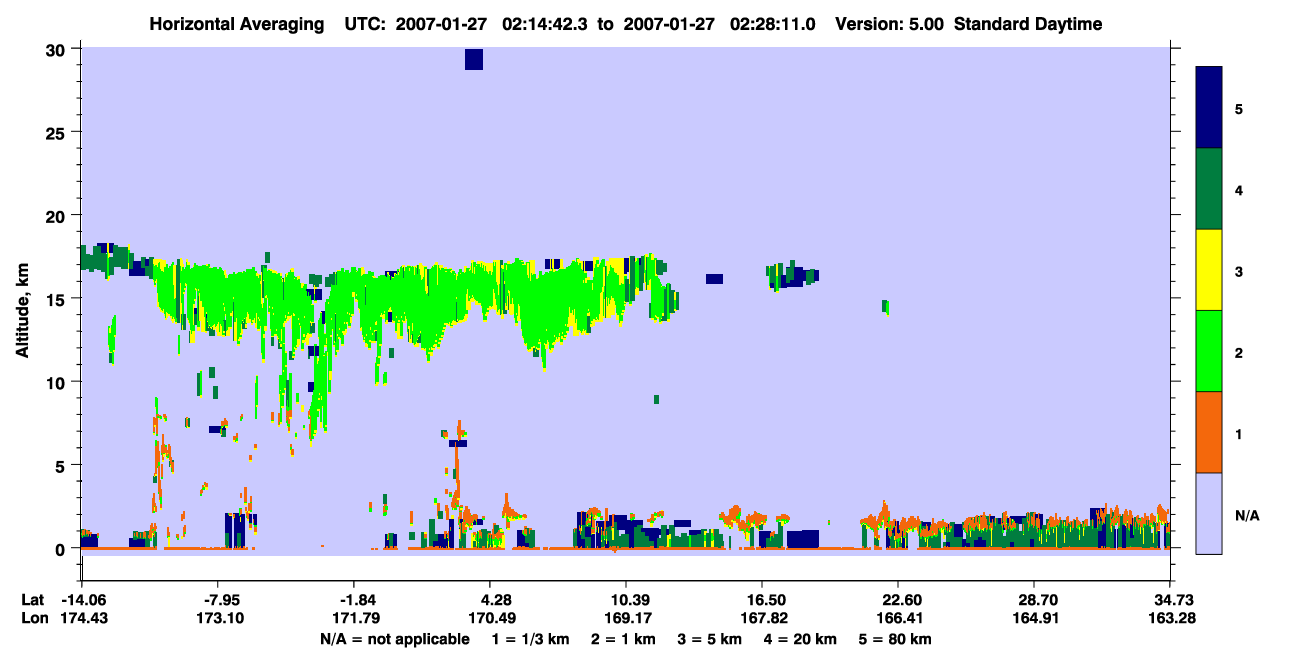Click the isolated dark blue block near 30 km
The width and height of the screenshot is (1300, 667).
pyautogui.click(x=474, y=59)
